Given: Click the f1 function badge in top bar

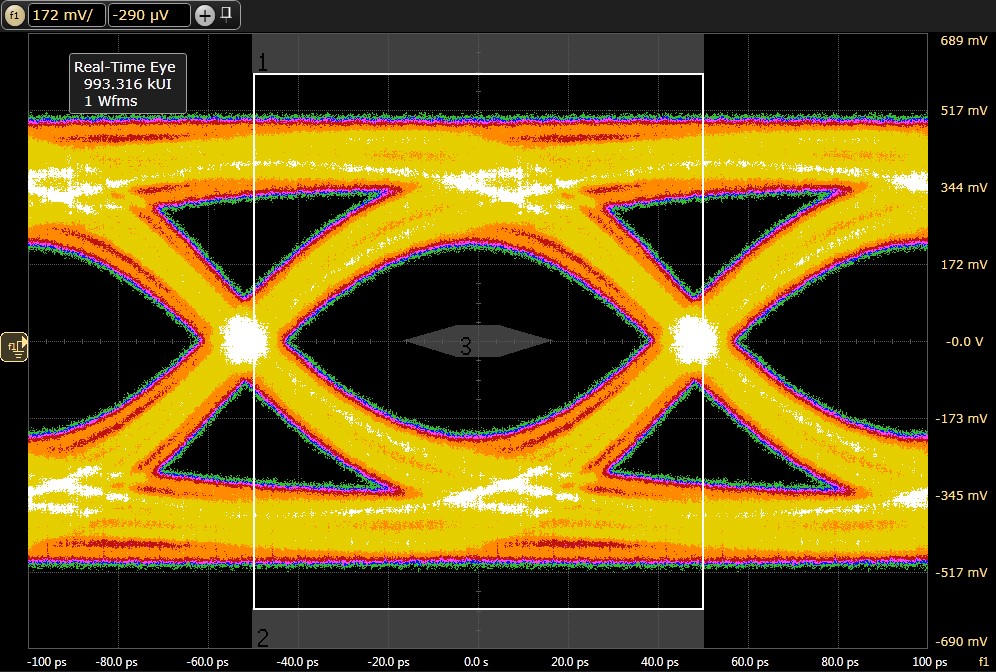Looking at the screenshot, I should [x=14, y=15].
